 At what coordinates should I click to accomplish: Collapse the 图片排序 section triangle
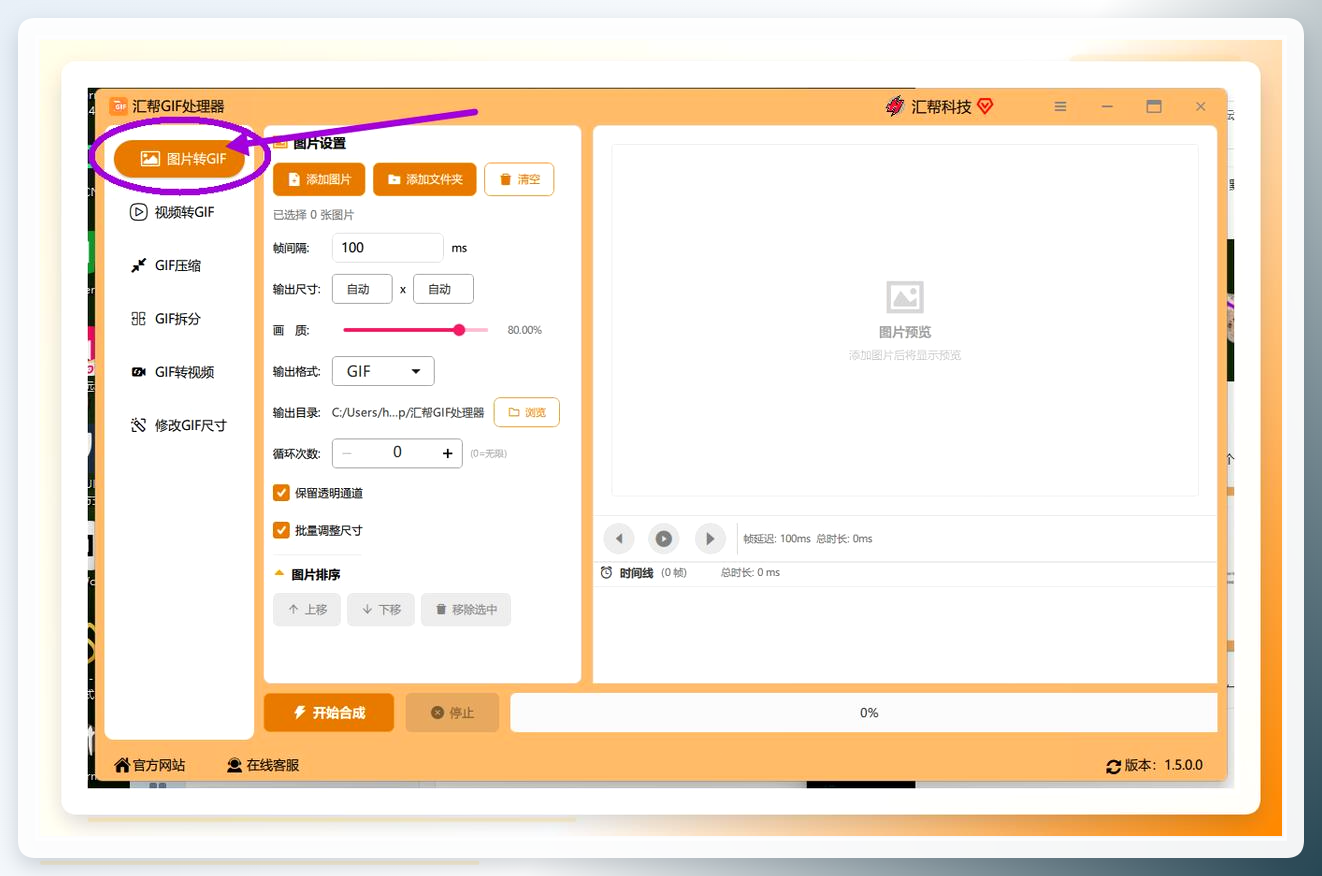[279, 574]
